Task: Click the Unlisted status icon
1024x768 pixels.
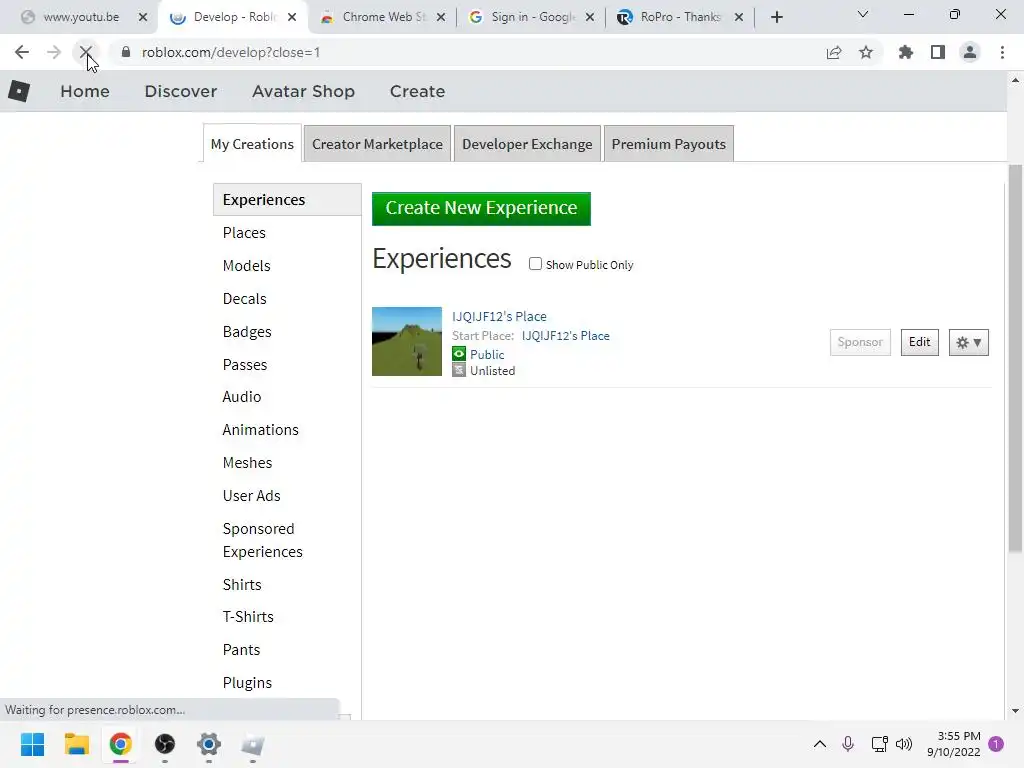Action: point(459,370)
